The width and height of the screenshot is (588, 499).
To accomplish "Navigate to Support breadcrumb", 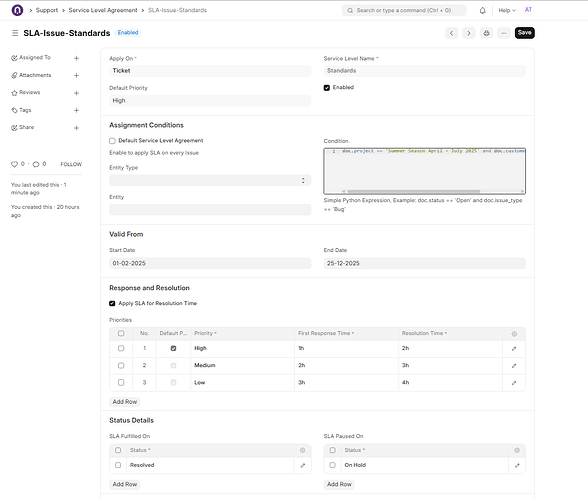I will click(47, 10).
